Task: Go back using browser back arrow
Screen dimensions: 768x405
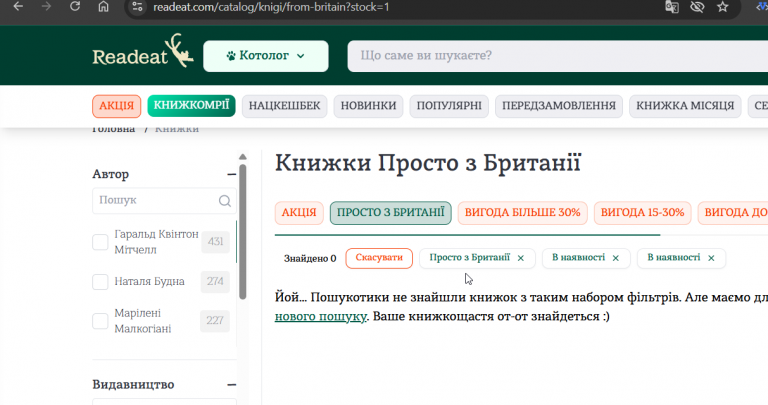Action: tap(18, 6)
